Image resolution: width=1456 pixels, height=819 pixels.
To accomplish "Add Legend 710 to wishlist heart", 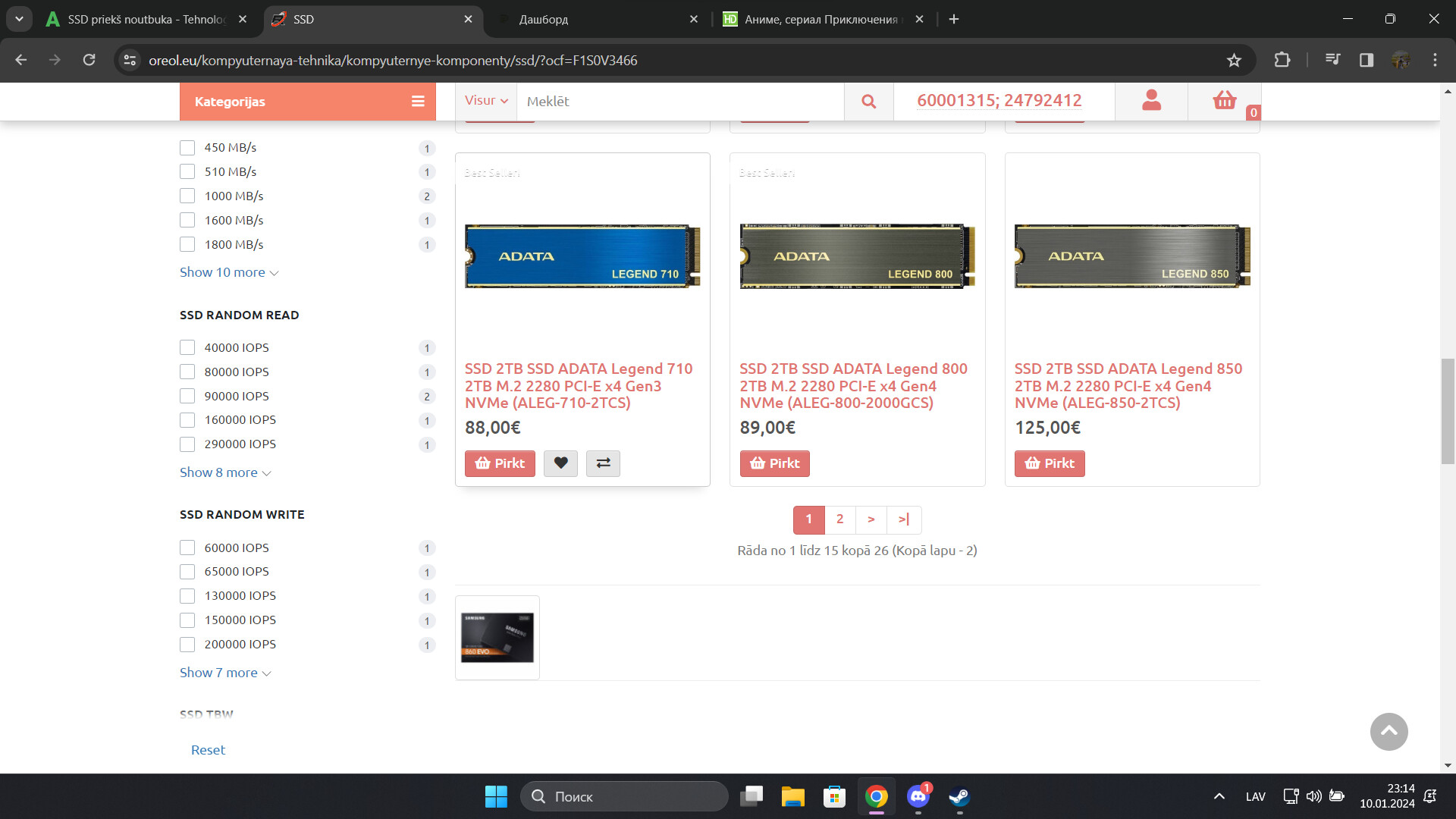I will [x=560, y=463].
